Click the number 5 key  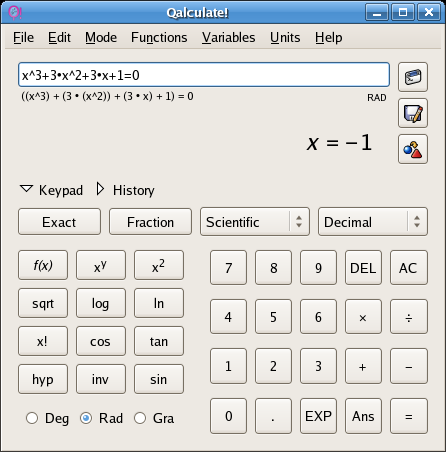[x=273, y=317]
